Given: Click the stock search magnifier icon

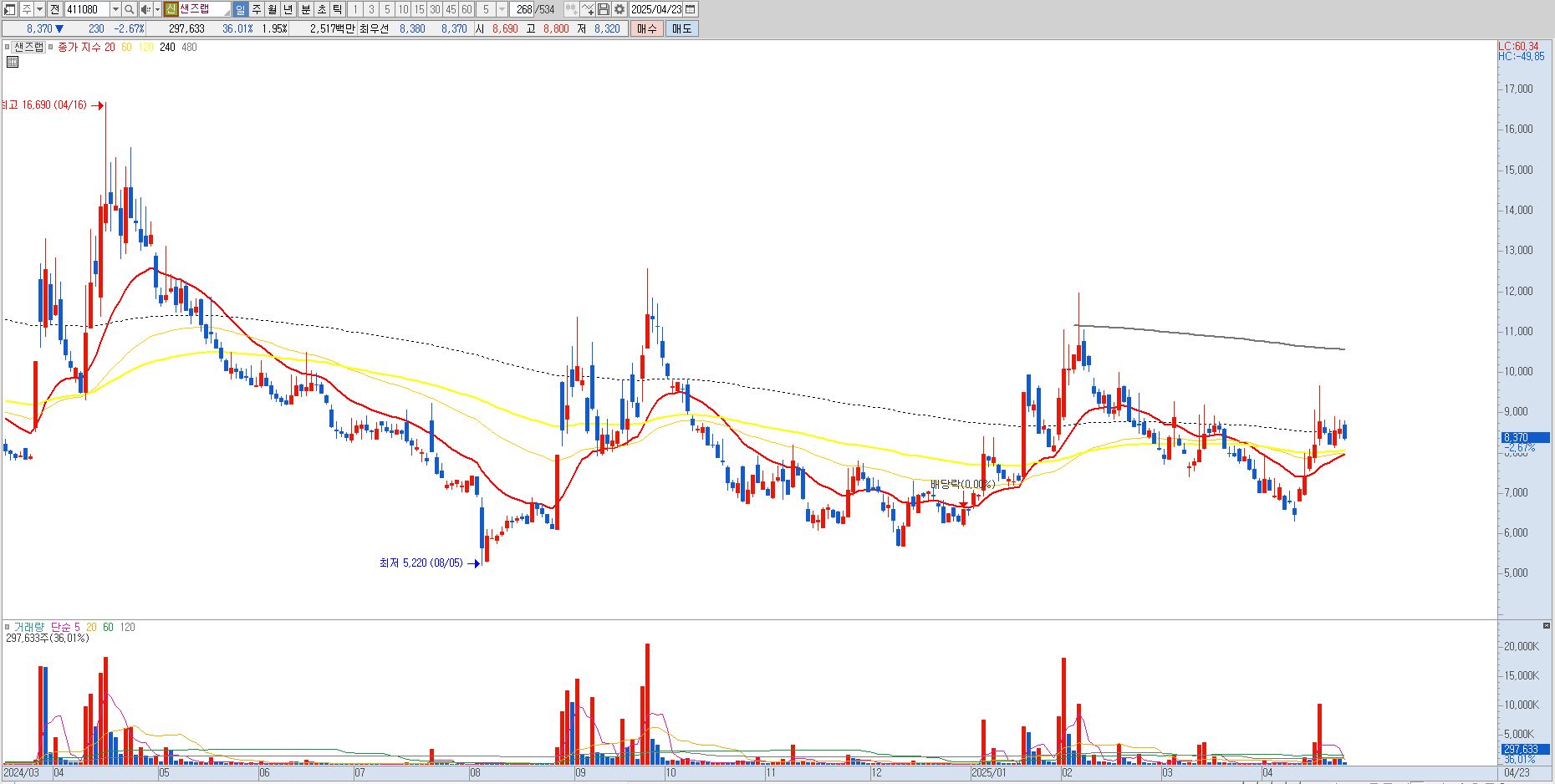Looking at the screenshot, I should (x=130, y=9).
